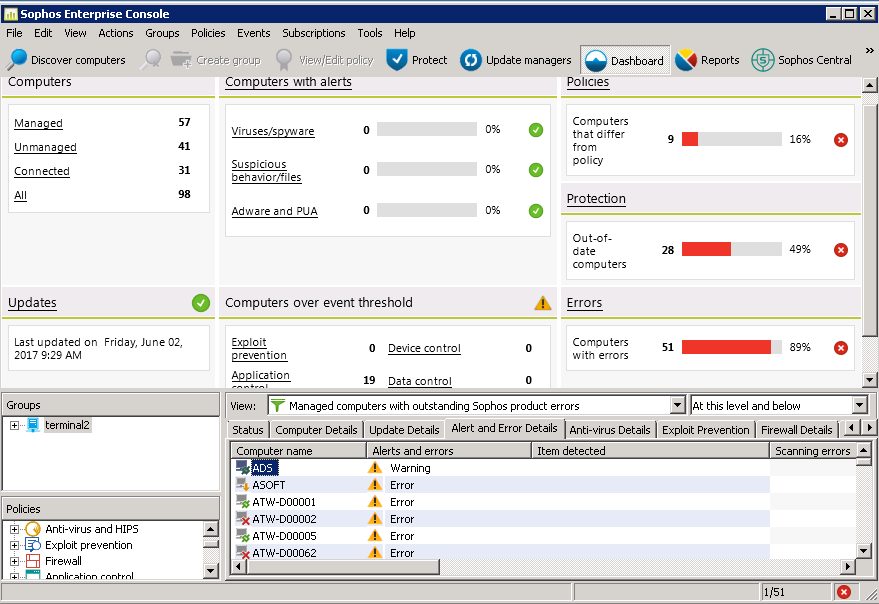Click the green check on Adware and PUA row
This screenshot has height=604, width=879.
(x=536, y=211)
